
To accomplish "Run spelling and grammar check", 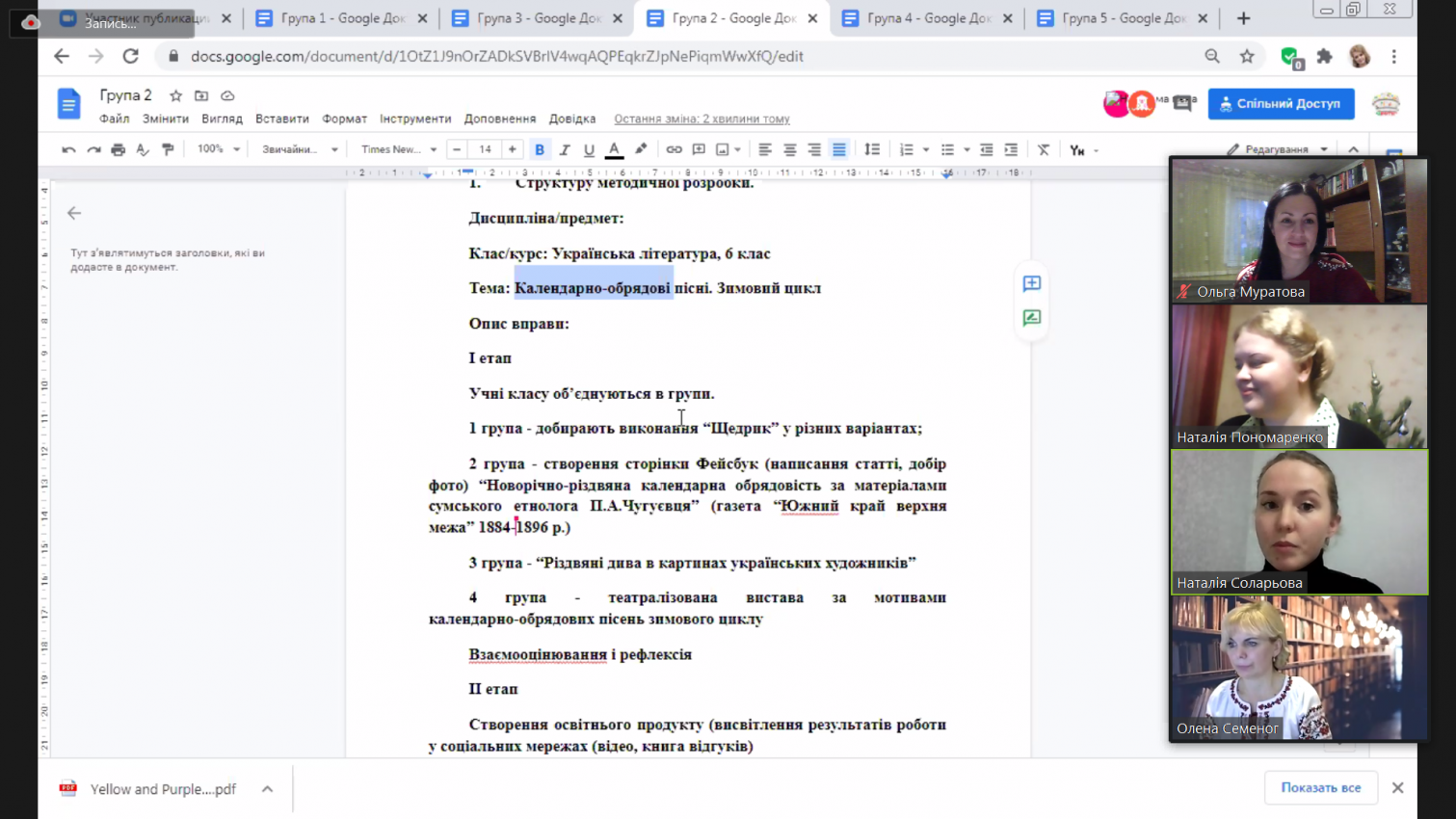I will coord(143,150).
